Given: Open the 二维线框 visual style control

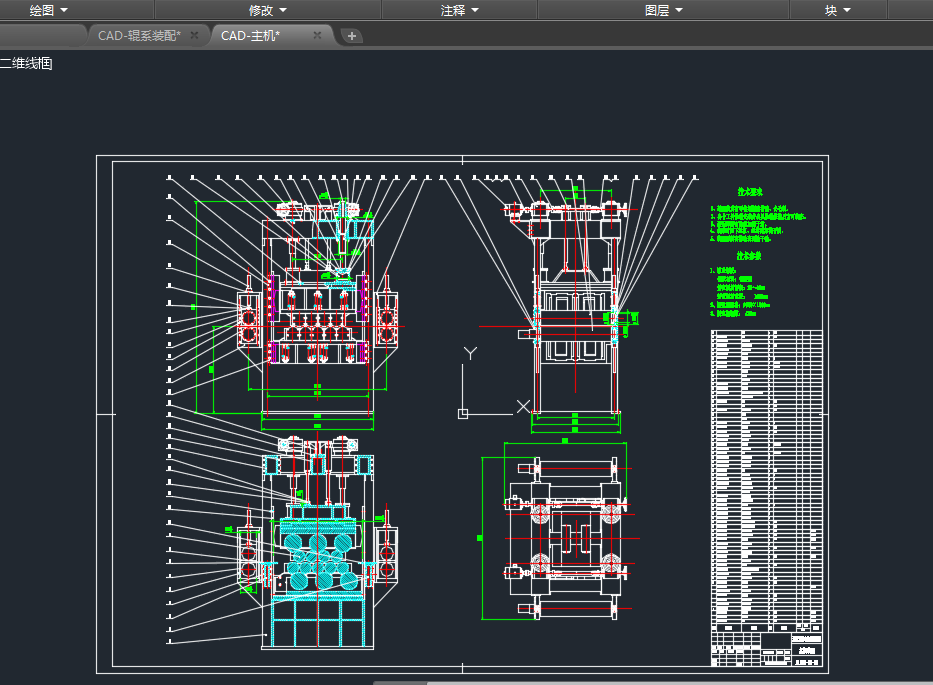Looking at the screenshot, I should (x=27, y=64).
